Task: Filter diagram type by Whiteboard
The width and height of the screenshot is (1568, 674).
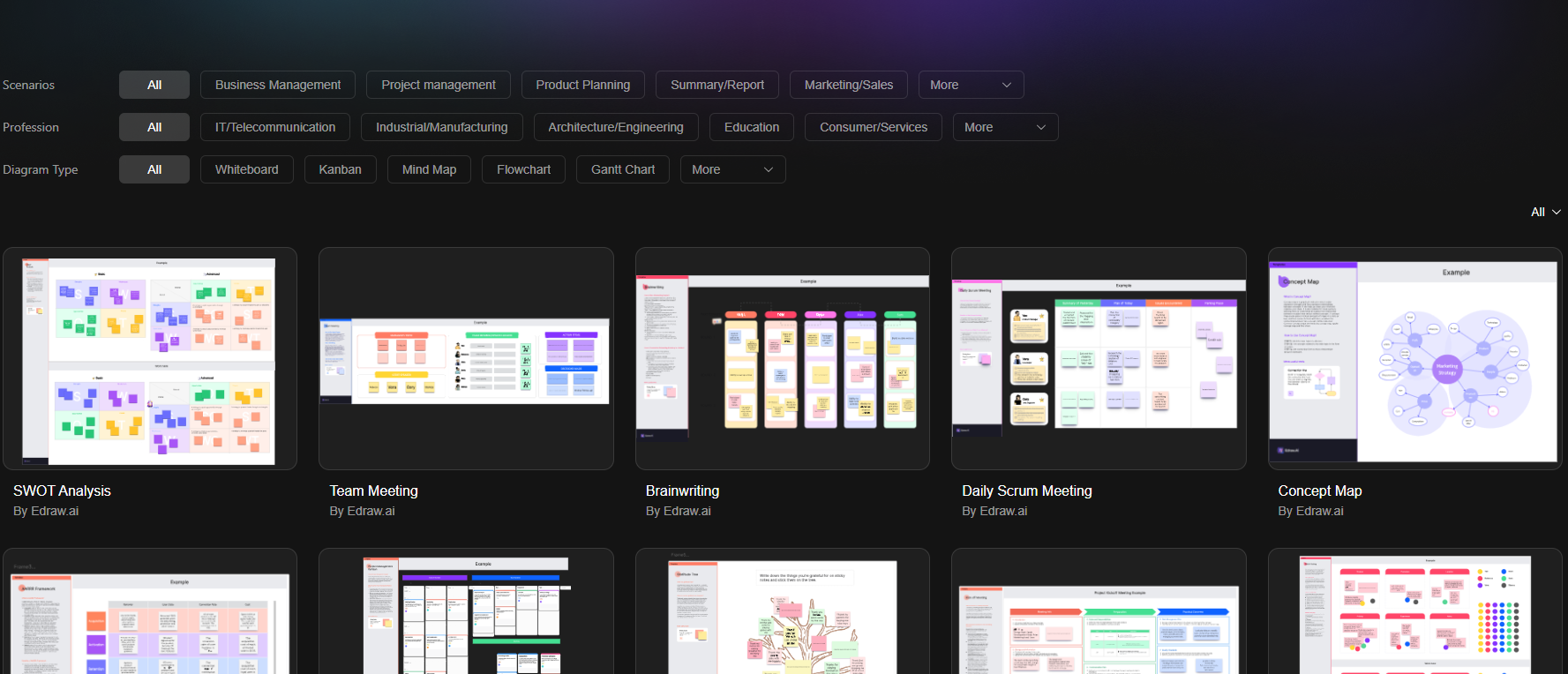Action: tap(247, 169)
